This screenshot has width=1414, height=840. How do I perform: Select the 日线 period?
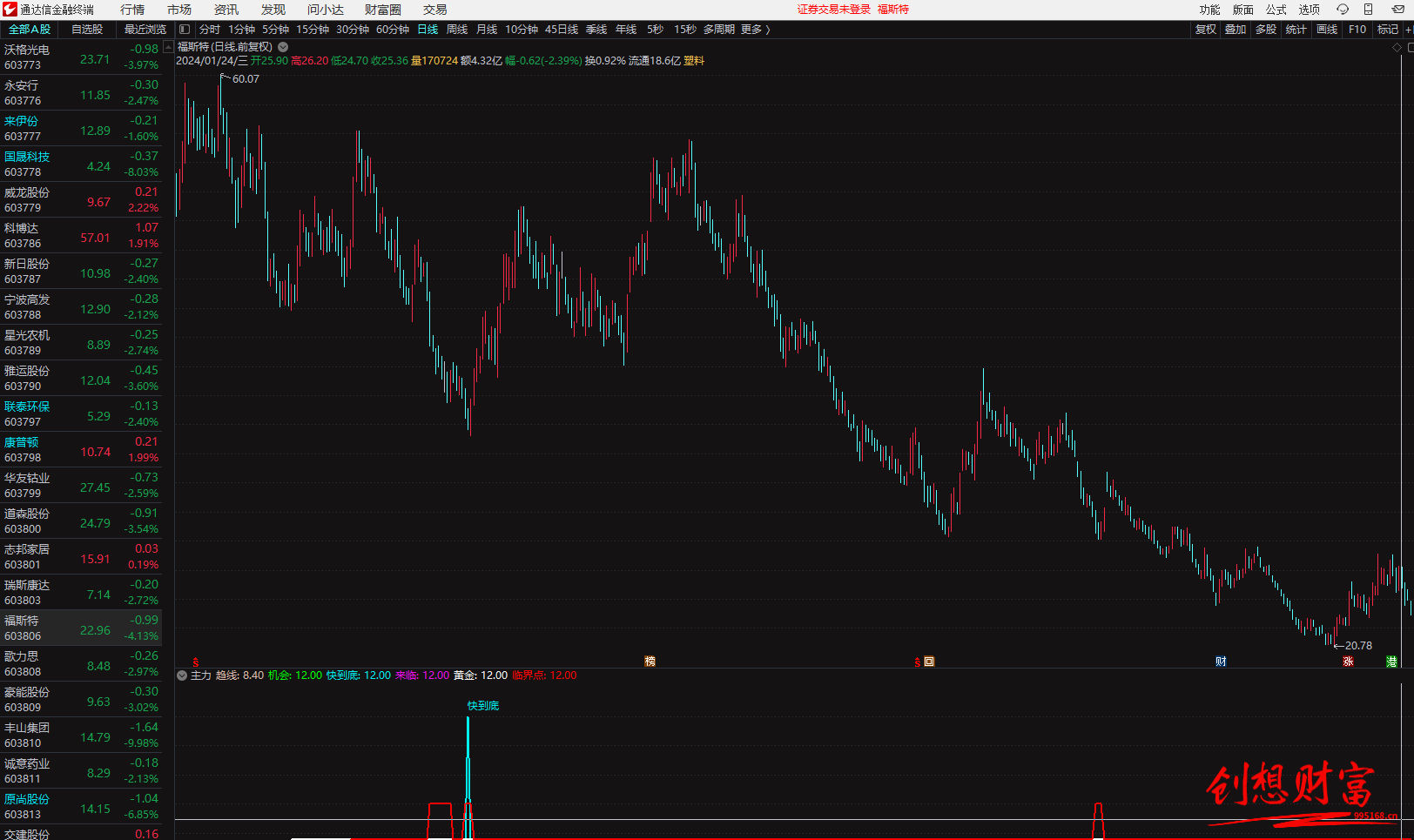(428, 30)
